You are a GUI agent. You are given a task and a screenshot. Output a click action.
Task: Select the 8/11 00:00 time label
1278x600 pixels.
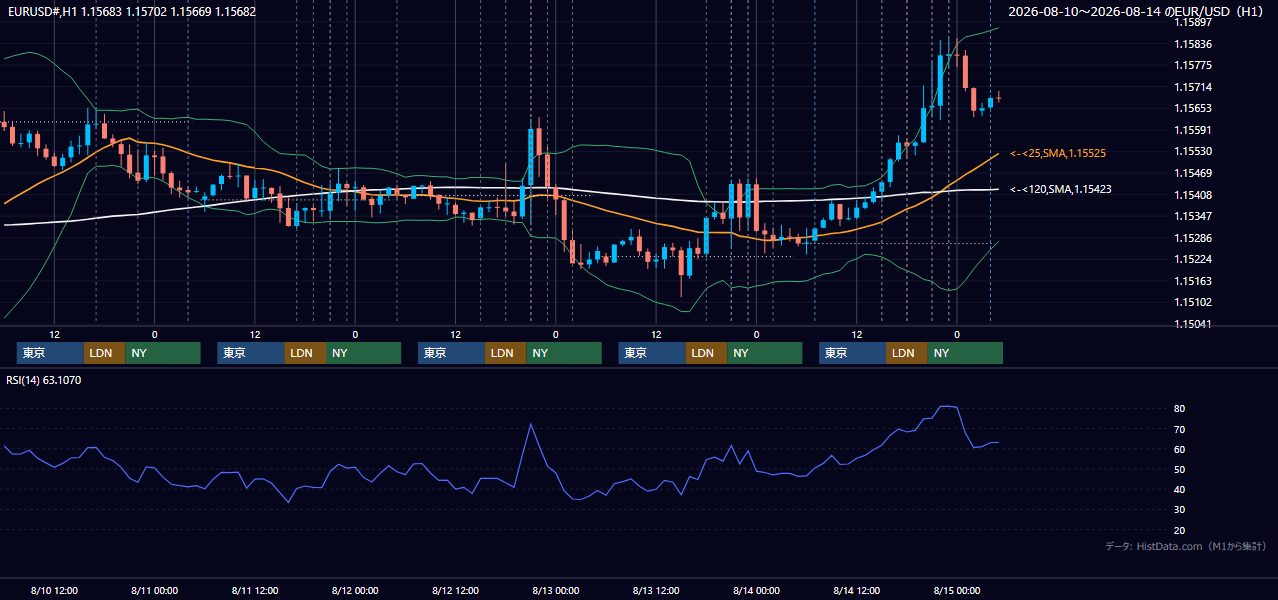[x=154, y=590]
